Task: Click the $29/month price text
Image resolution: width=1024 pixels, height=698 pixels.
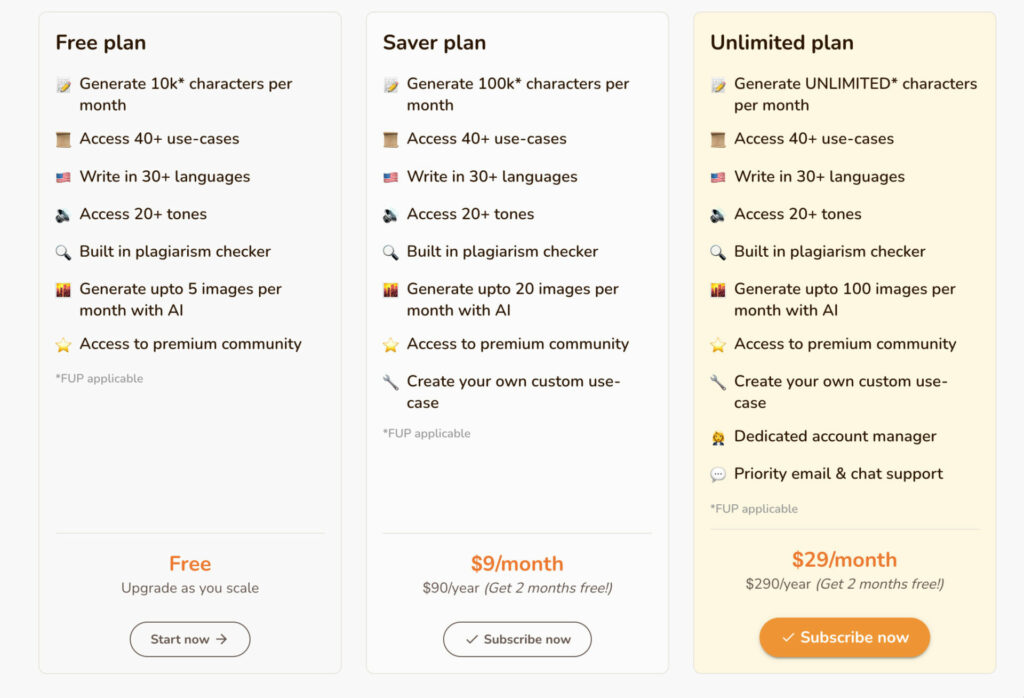Action: click(x=844, y=560)
